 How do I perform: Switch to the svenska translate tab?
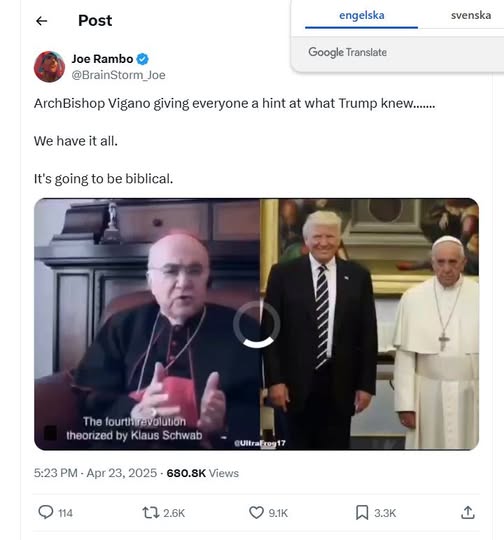pyautogui.click(x=471, y=15)
